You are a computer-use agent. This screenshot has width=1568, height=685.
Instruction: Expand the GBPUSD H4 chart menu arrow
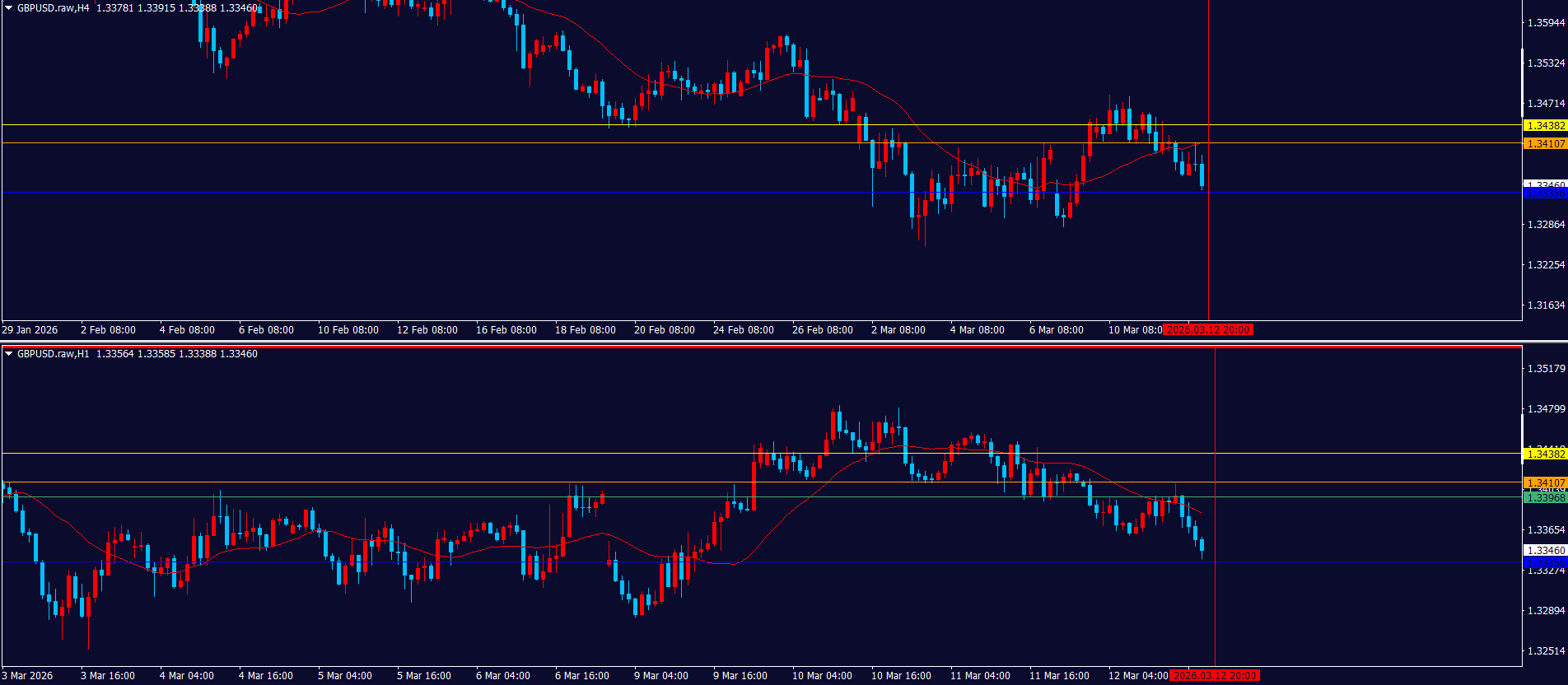pyautogui.click(x=9, y=8)
